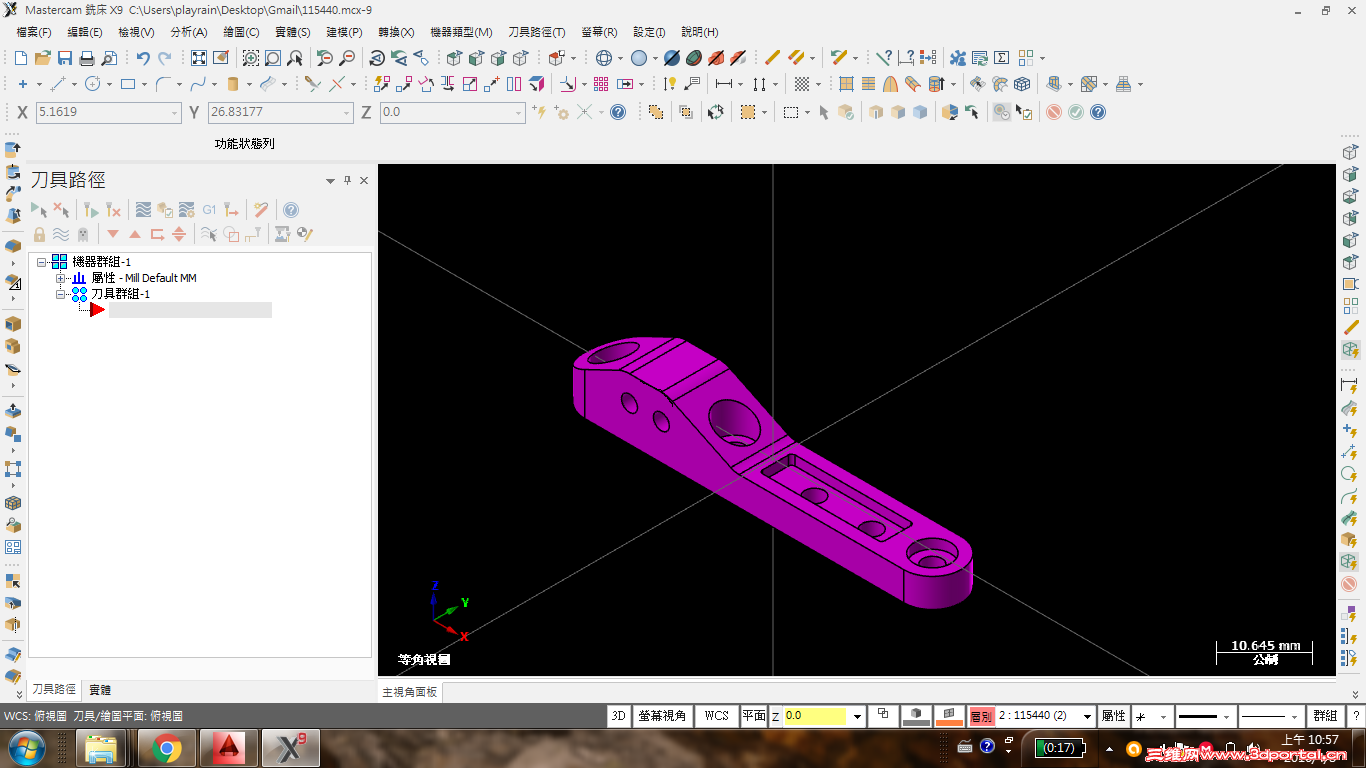Click the Create cylinder solid icon
The height and width of the screenshot is (768, 1366).
tap(233, 84)
